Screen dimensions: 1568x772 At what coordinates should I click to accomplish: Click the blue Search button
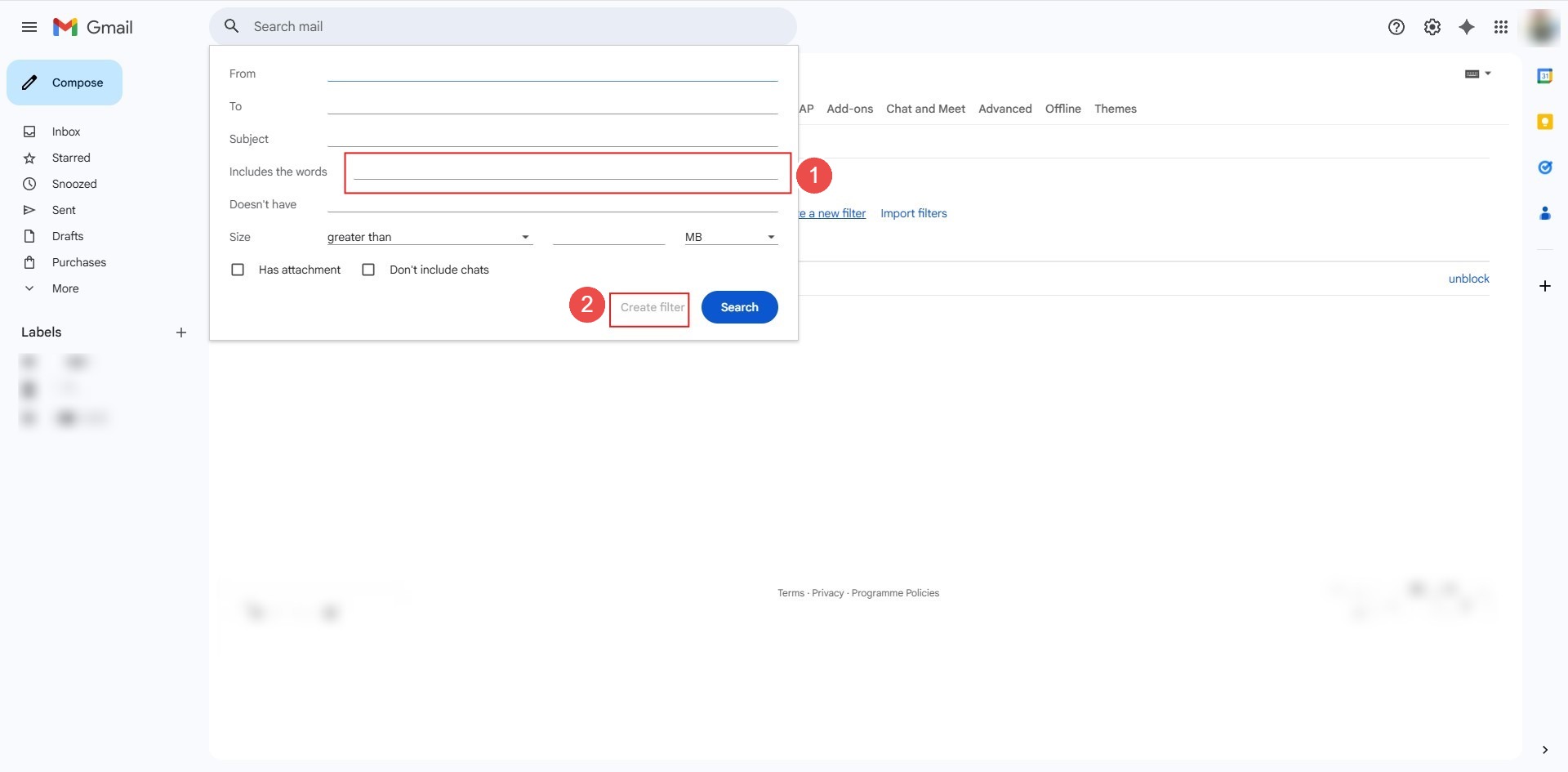click(x=739, y=307)
